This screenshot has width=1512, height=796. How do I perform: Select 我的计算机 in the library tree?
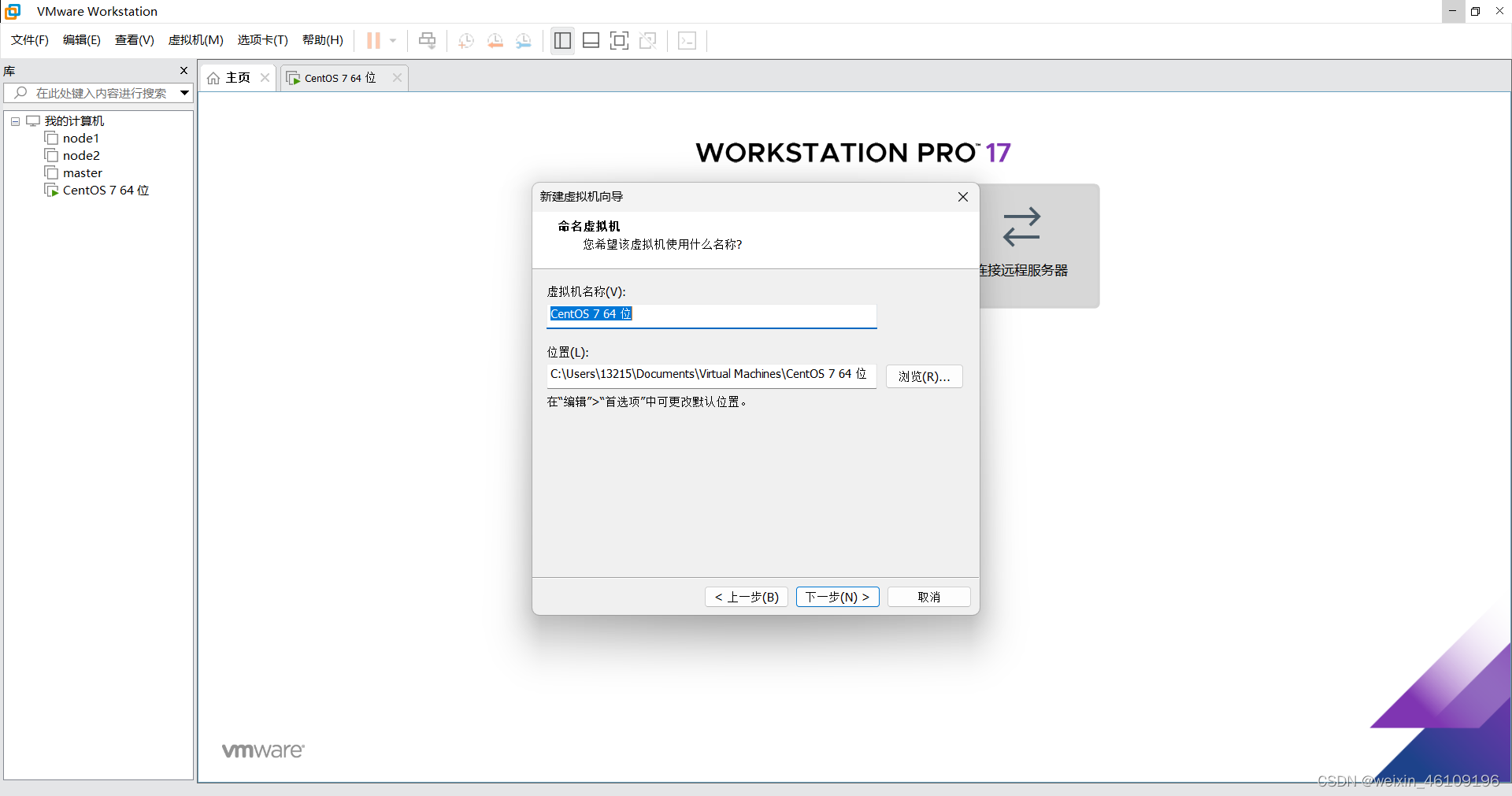(x=74, y=121)
